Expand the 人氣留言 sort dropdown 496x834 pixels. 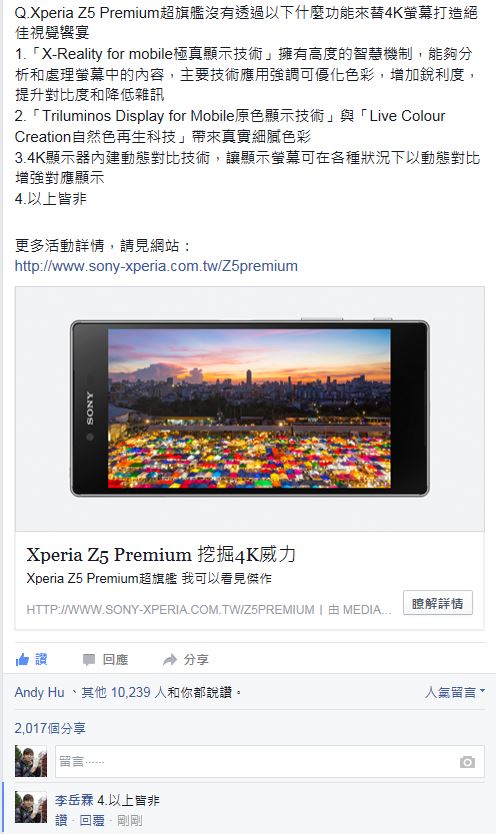pos(455,692)
